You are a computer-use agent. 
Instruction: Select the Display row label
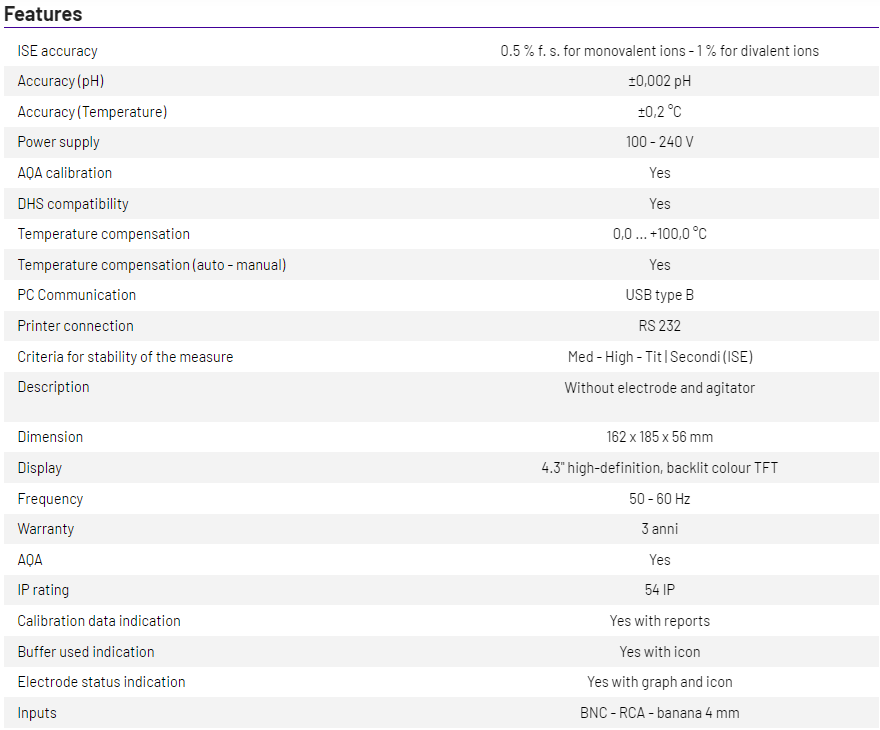tap(40, 468)
